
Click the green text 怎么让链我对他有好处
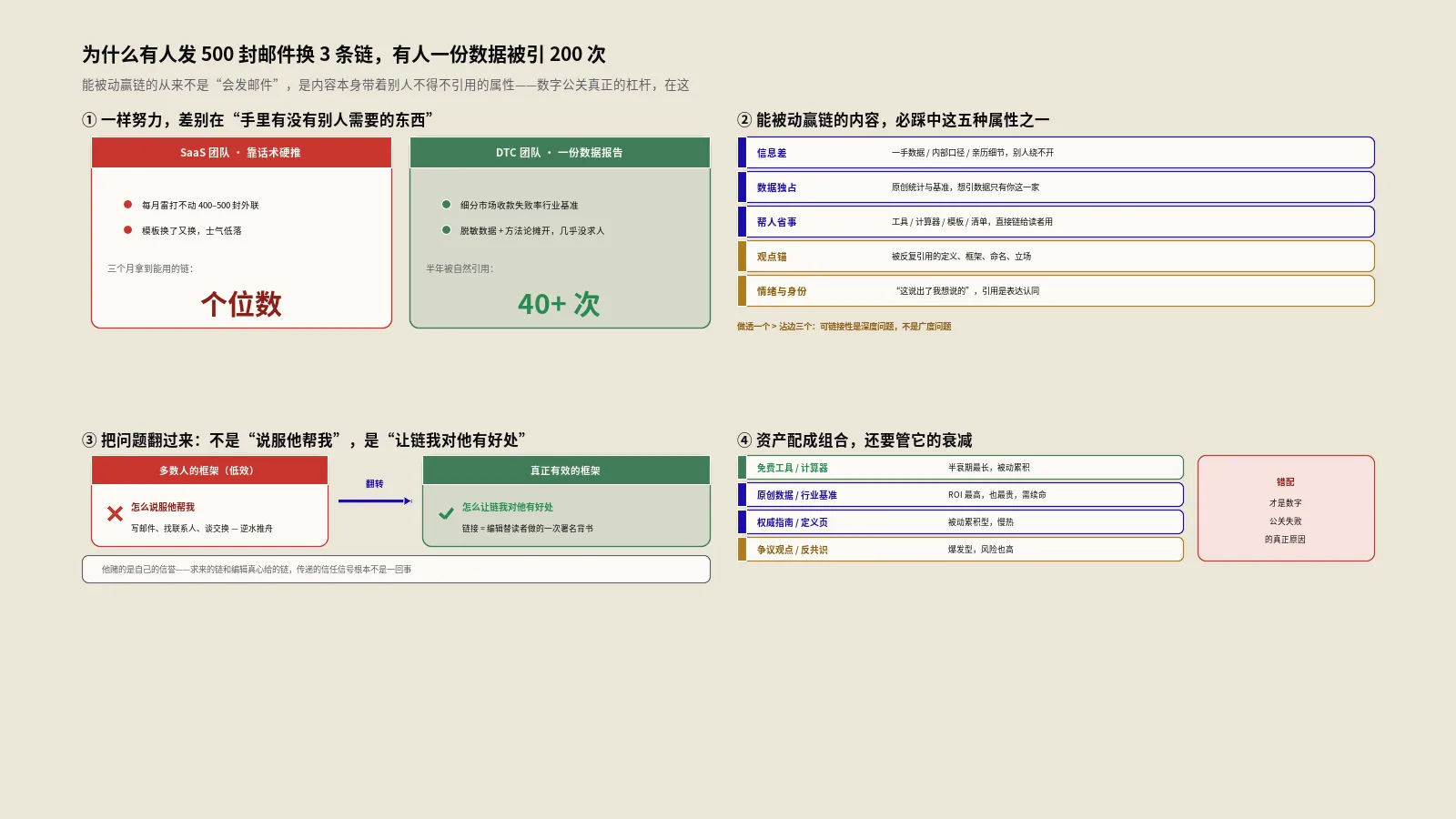click(x=508, y=507)
